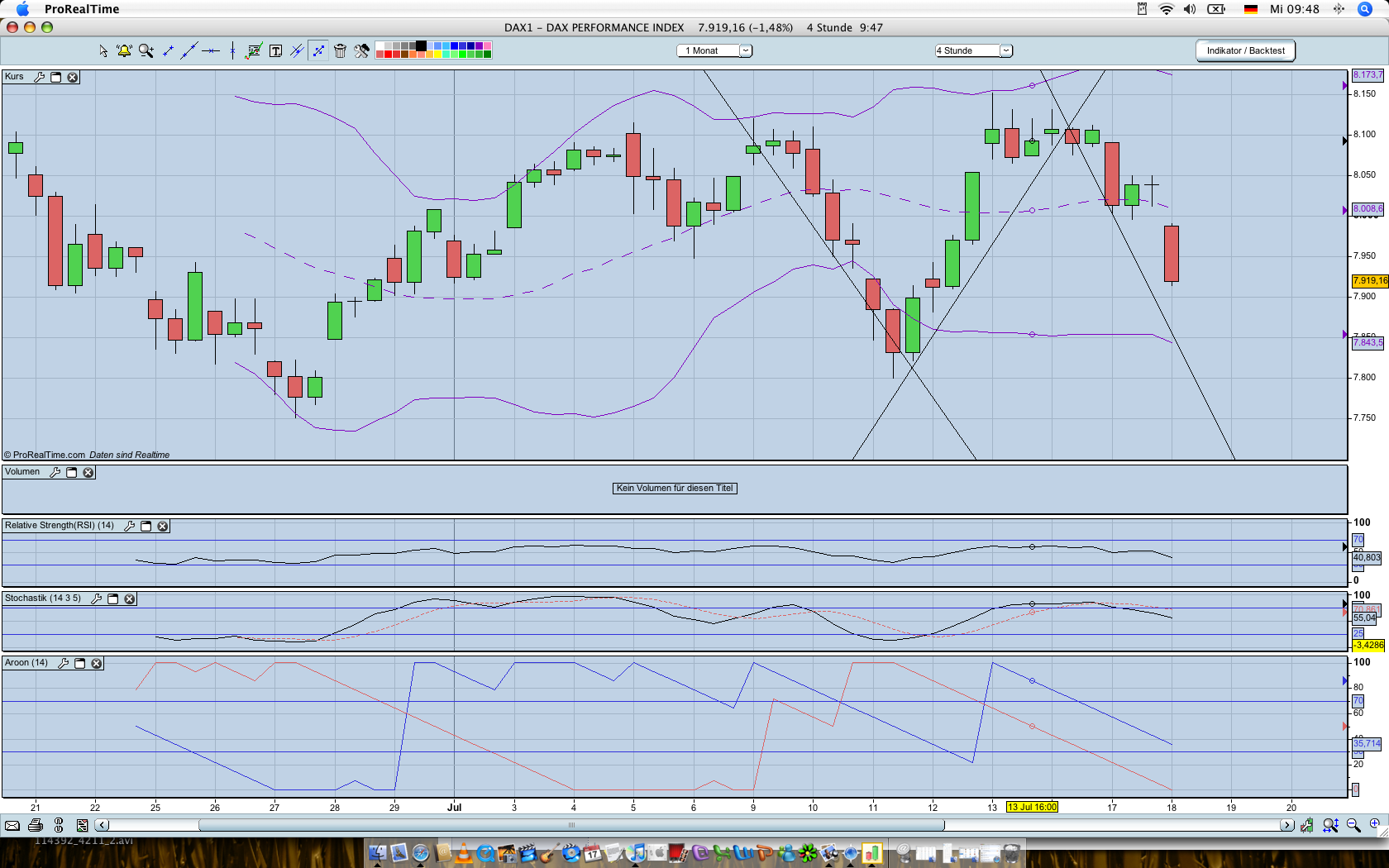Select the yellow color swatch
Viewport: 1389px width, 868px height.
[x=437, y=55]
